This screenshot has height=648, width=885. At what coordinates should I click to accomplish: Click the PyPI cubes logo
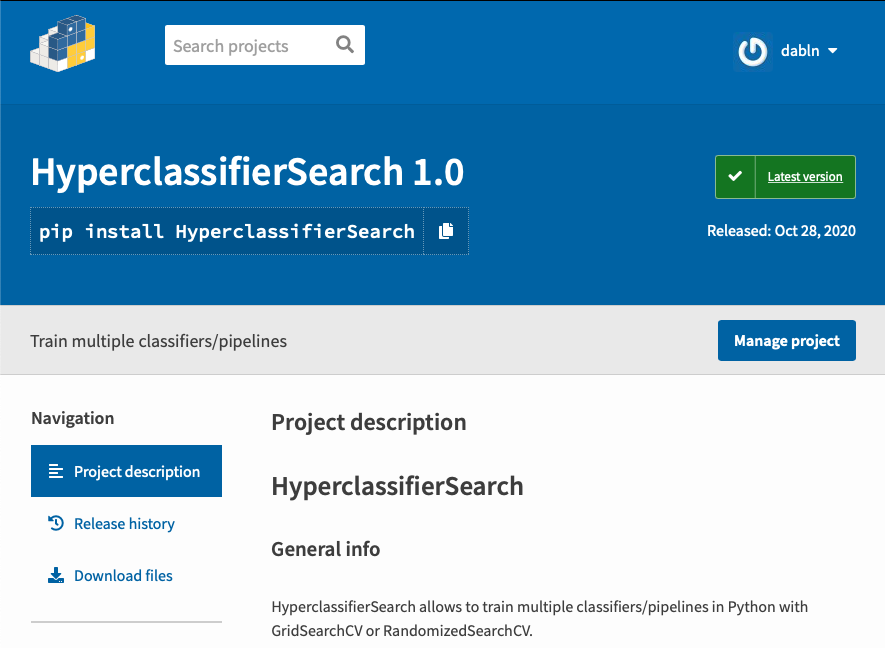tap(63, 44)
